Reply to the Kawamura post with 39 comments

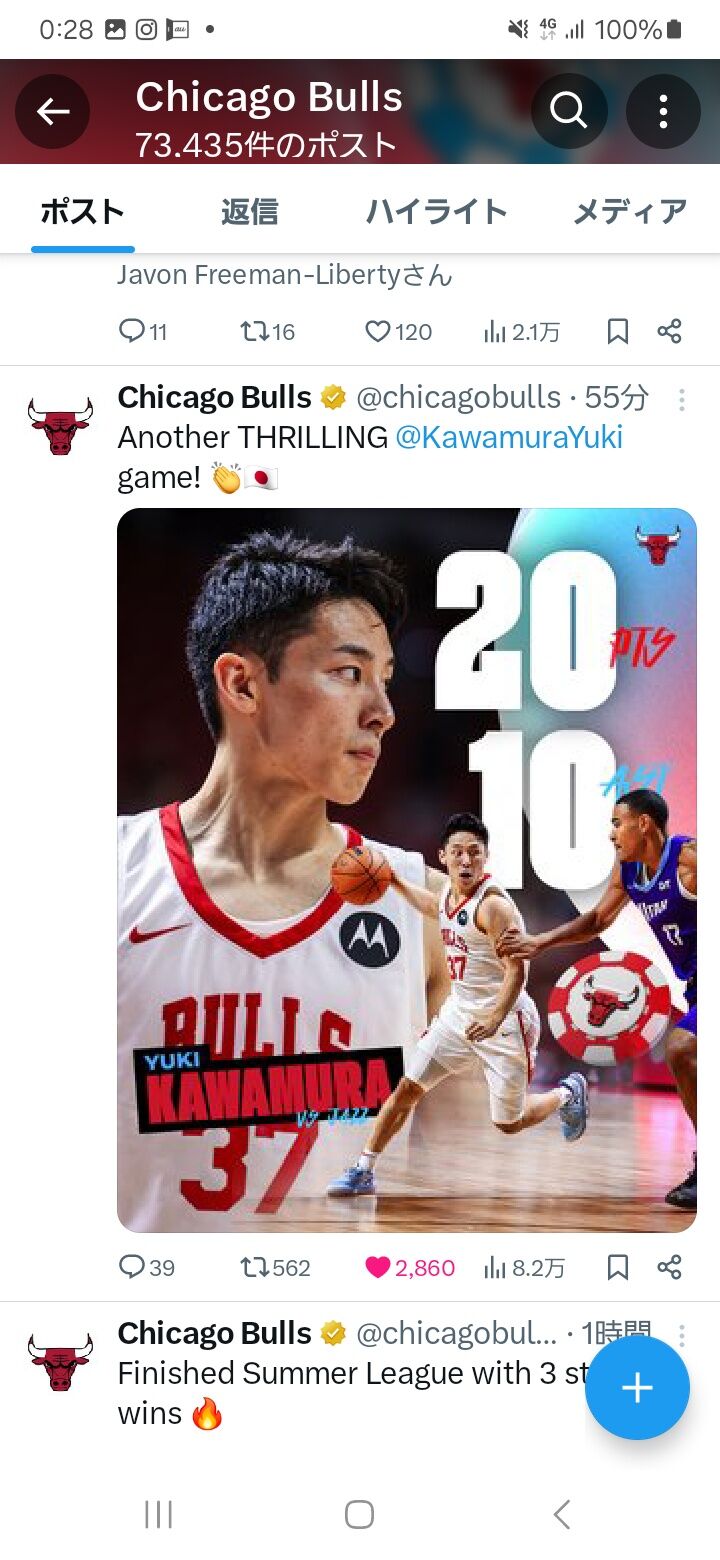147,1268
